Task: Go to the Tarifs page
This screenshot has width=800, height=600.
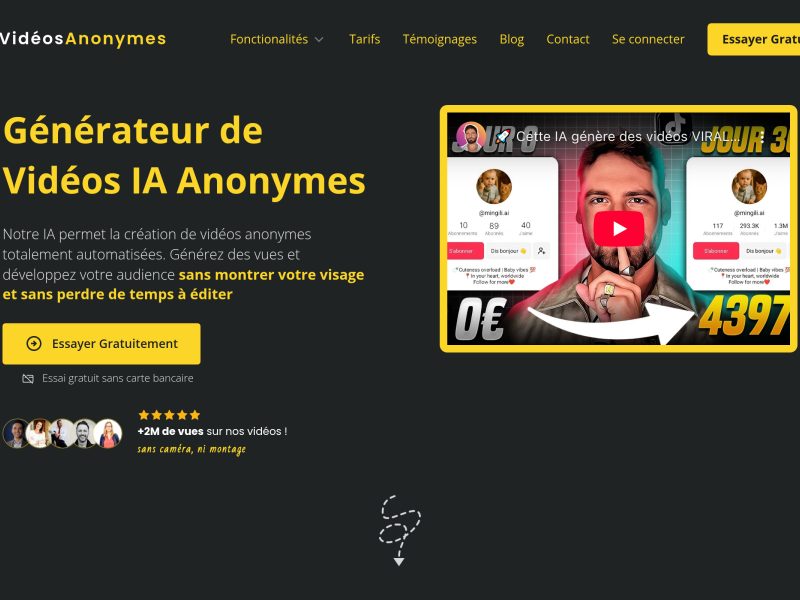Action: (x=364, y=39)
